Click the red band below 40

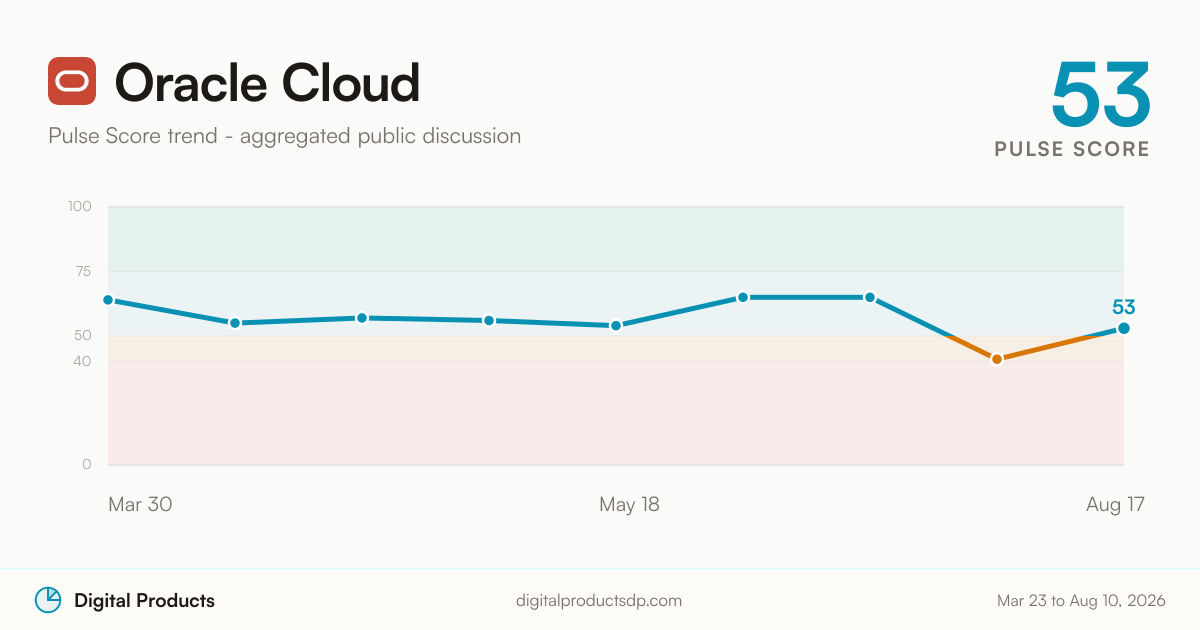(616, 413)
